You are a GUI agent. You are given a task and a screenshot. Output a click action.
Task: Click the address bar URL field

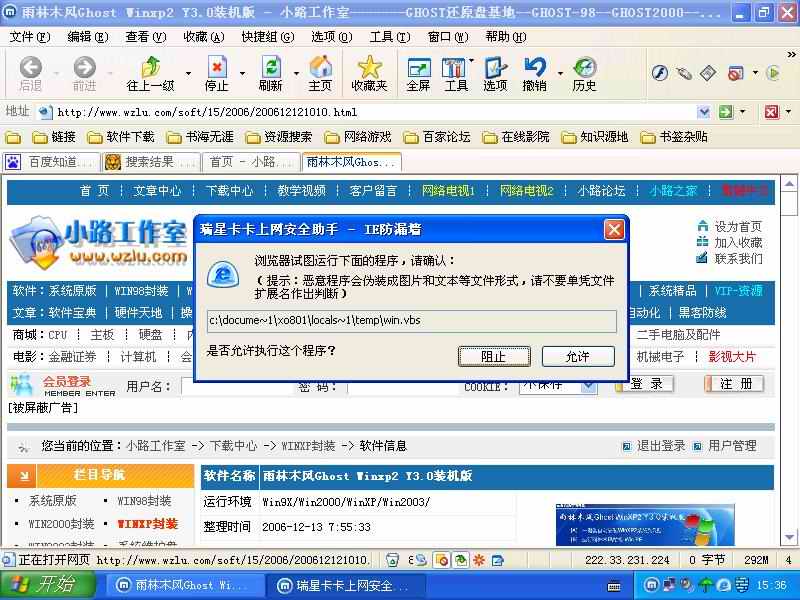[x=375, y=112]
